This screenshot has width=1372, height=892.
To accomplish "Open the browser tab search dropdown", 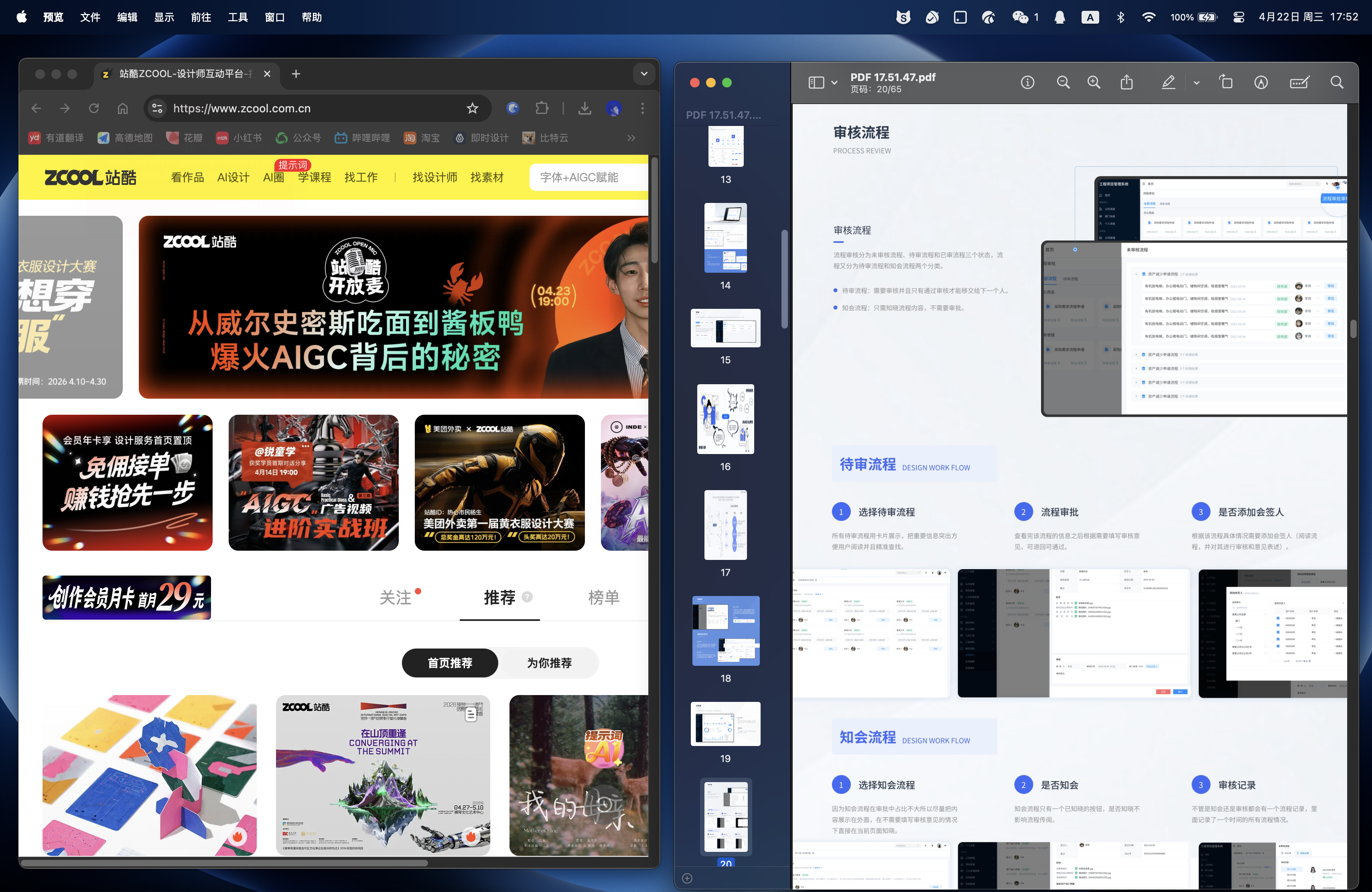I will pyautogui.click(x=644, y=74).
